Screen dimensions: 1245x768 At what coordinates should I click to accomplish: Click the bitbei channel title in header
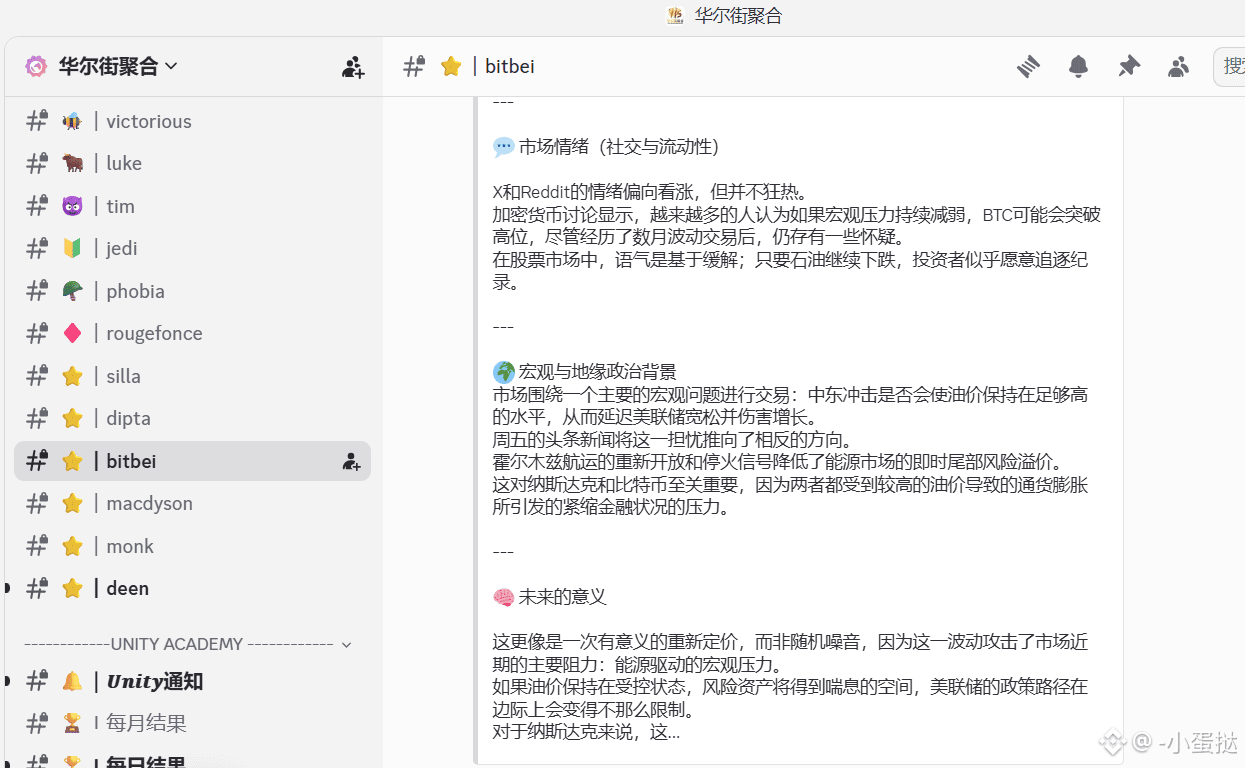(x=510, y=66)
